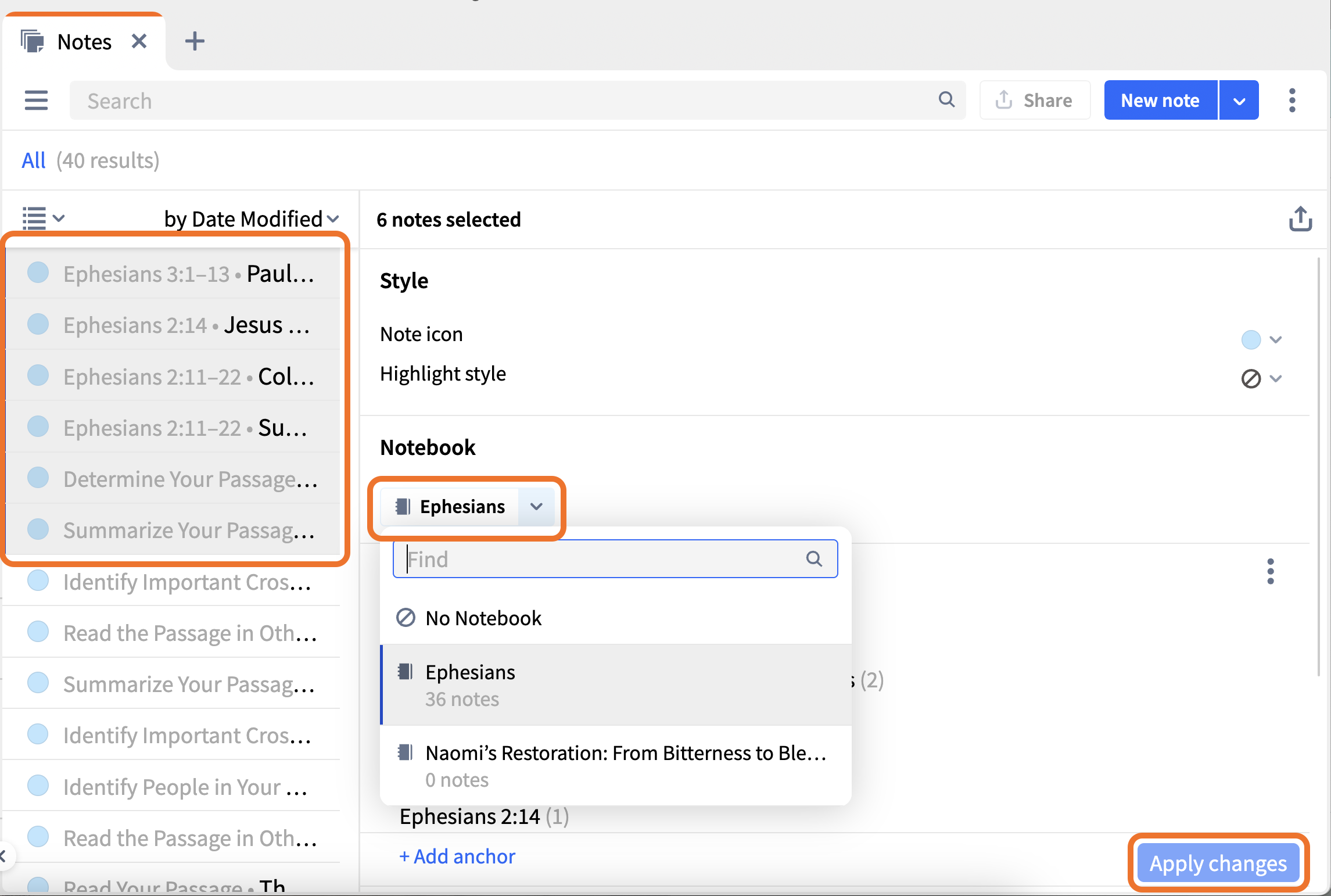This screenshot has height=896, width=1331.
Task: Click Apply changes button
Action: point(1218,863)
